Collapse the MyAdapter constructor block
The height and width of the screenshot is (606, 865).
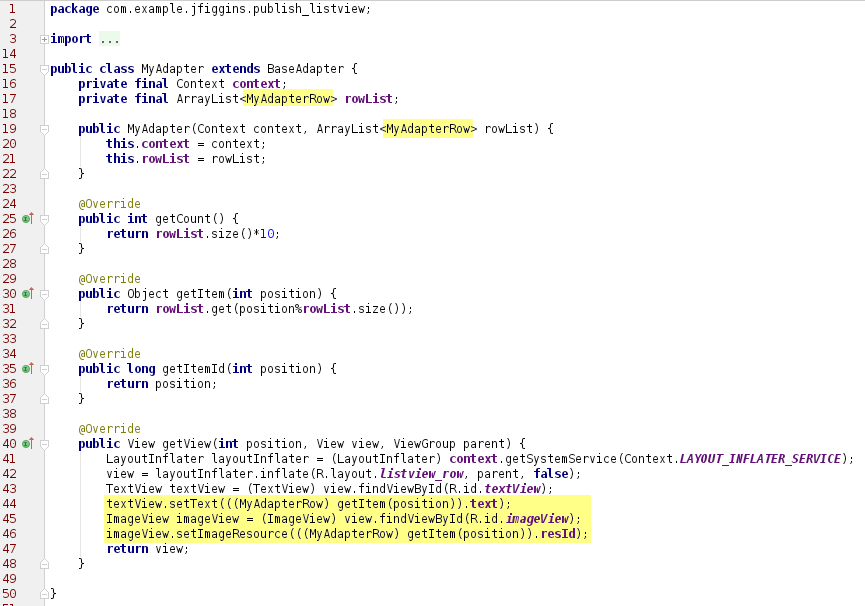point(44,129)
